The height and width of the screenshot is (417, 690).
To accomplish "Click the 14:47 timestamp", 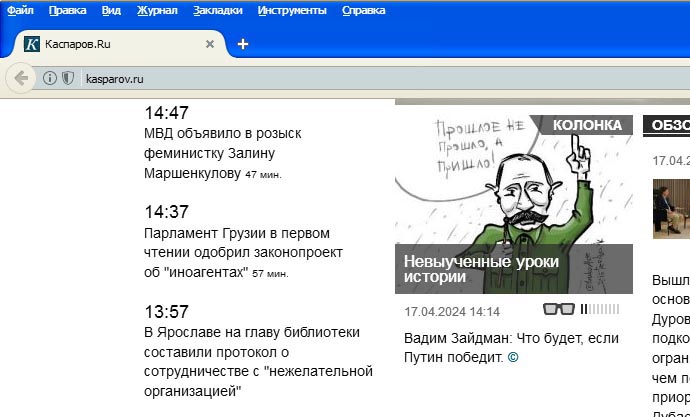I will pyautogui.click(x=166, y=113).
